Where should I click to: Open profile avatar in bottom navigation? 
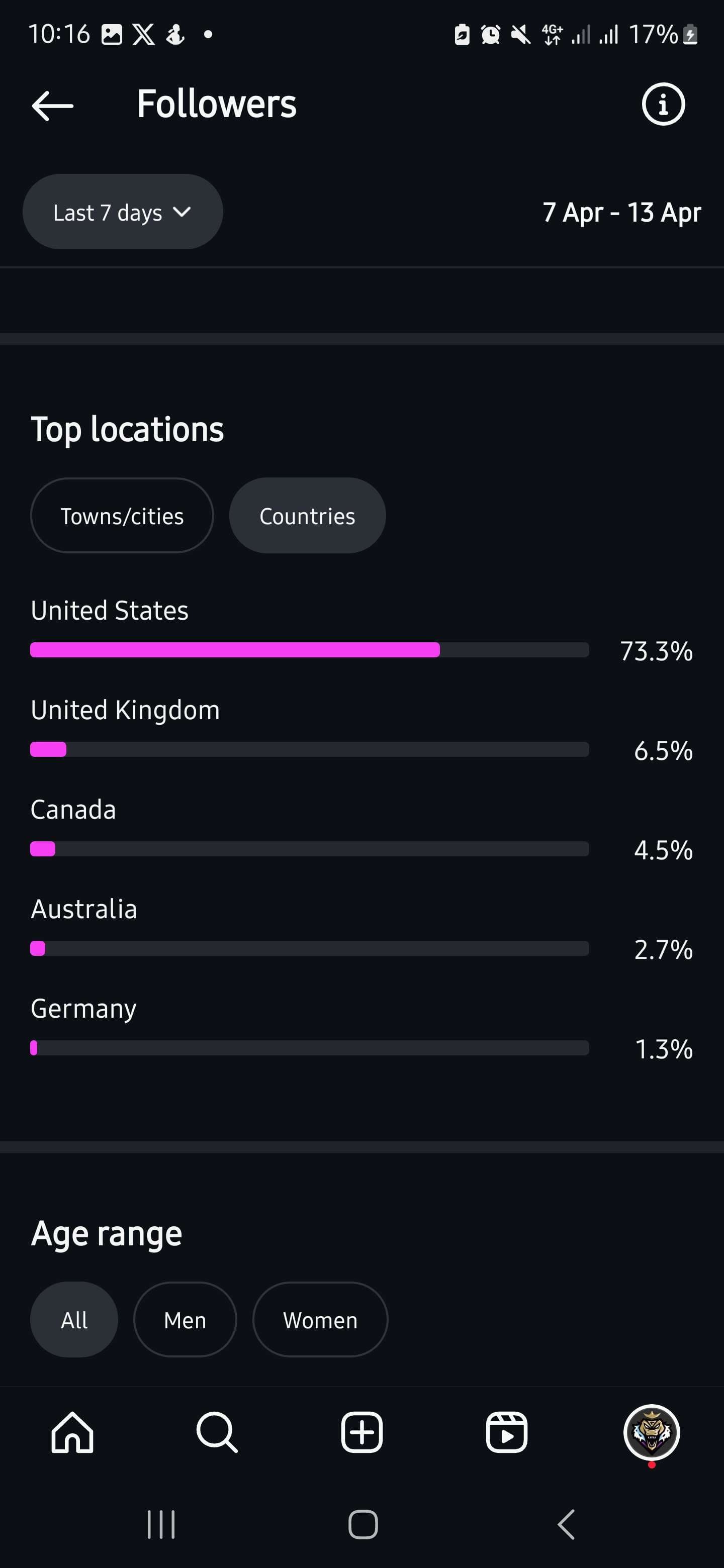point(652,1432)
